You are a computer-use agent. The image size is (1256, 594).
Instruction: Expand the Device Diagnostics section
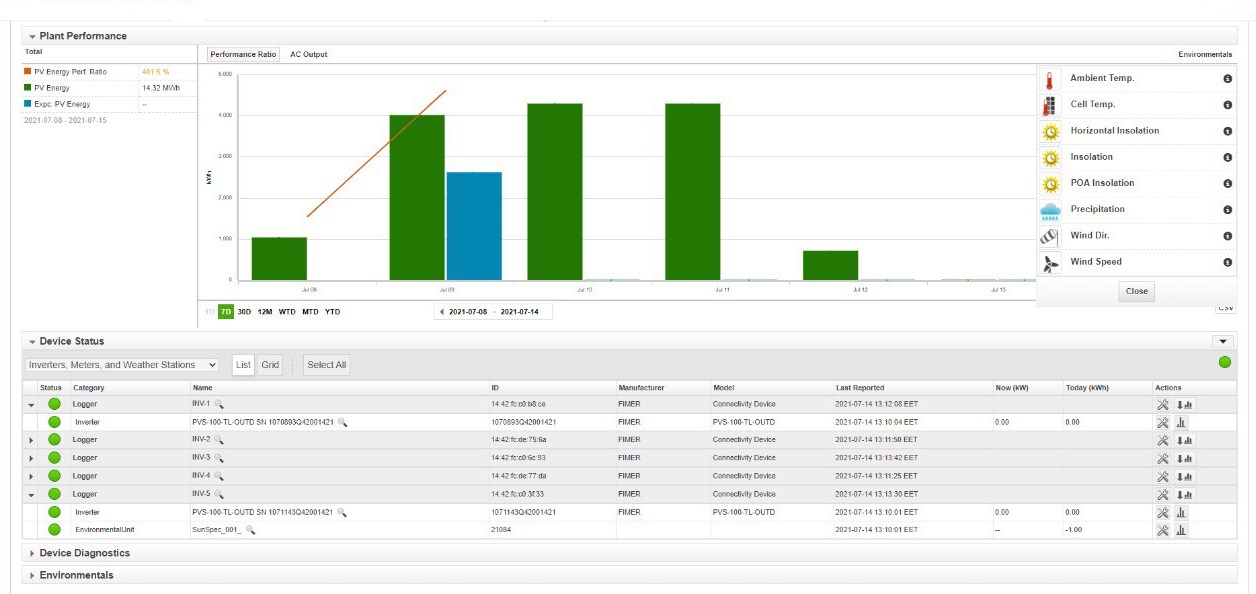pos(32,553)
